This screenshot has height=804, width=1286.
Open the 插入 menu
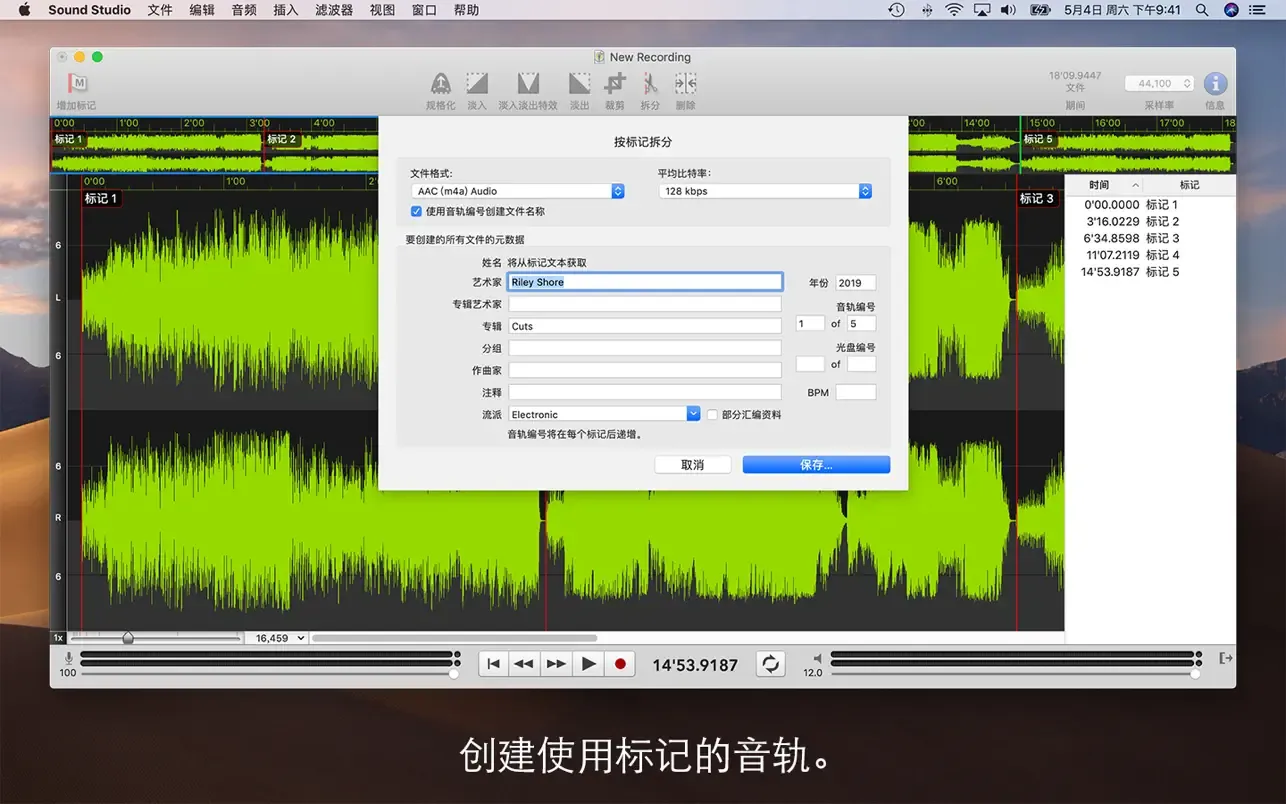click(x=286, y=10)
